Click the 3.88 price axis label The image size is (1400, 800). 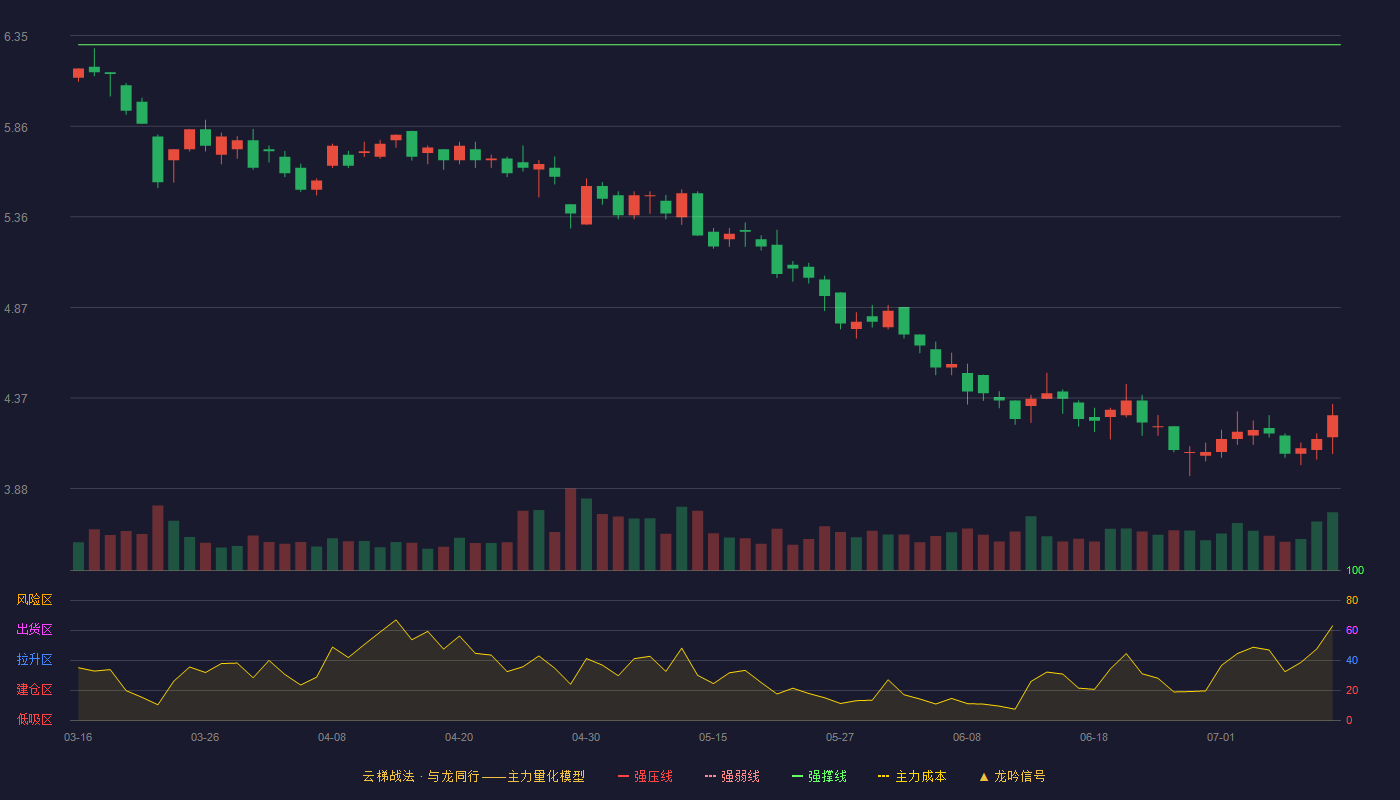(16, 490)
